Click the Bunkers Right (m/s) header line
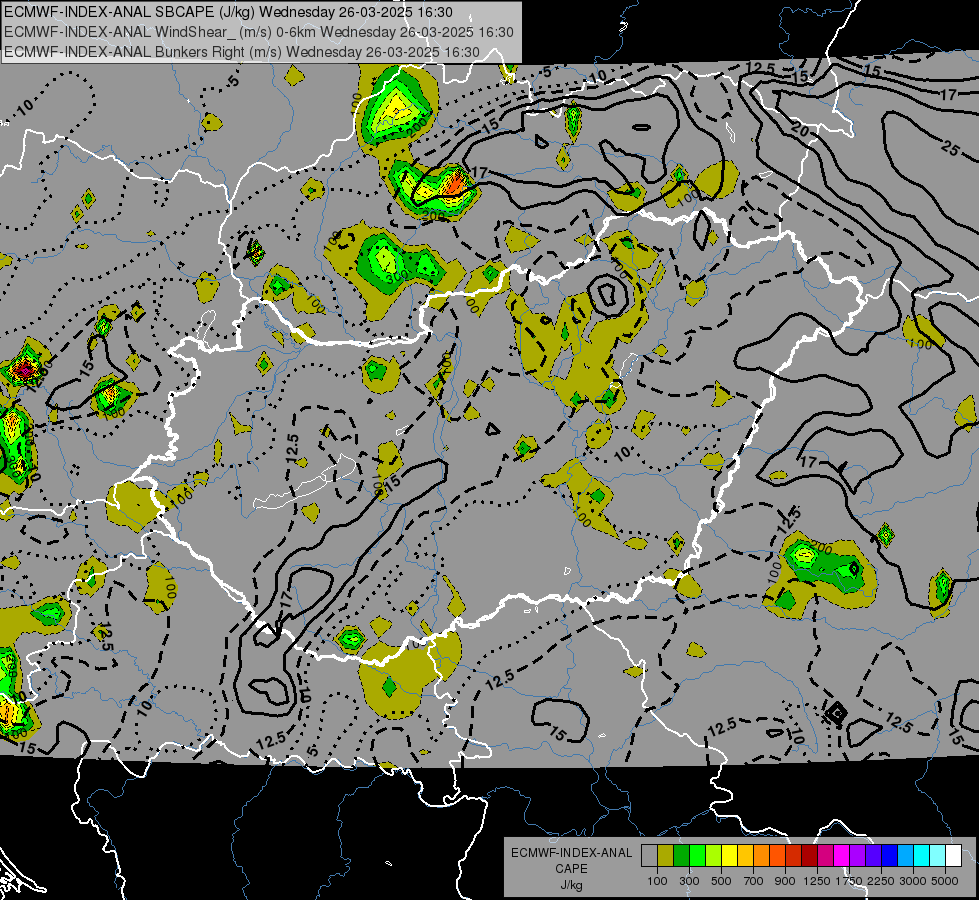Viewport: 979px width, 900px height. [x=242, y=52]
